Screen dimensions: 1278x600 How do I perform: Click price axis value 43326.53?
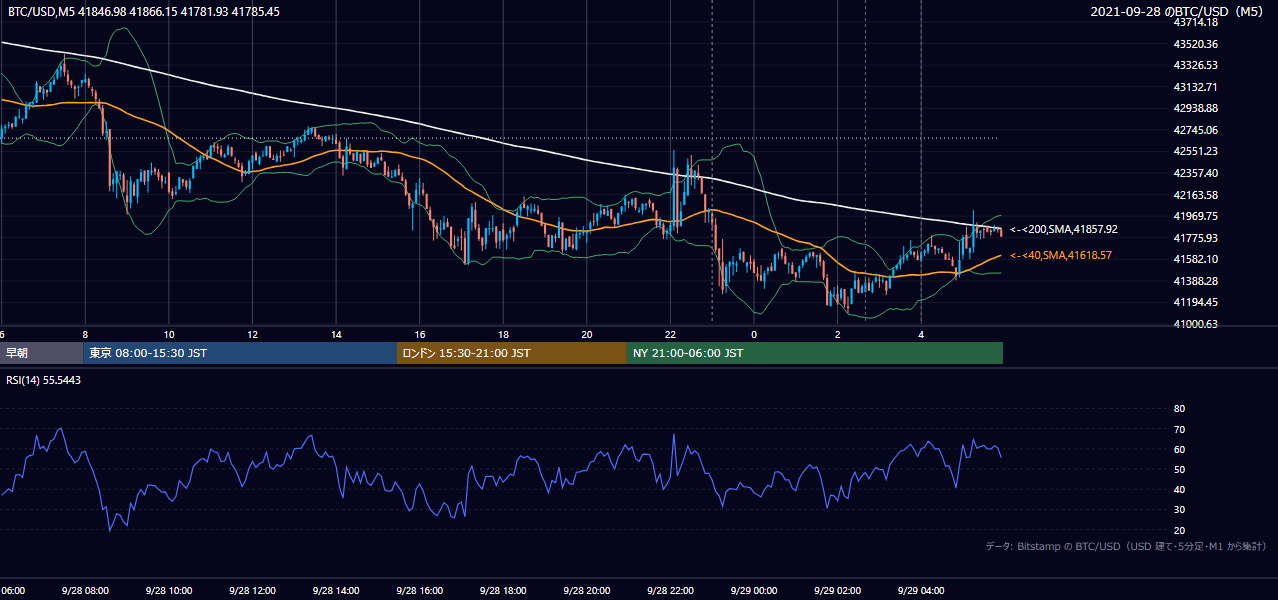click(x=1195, y=65)
